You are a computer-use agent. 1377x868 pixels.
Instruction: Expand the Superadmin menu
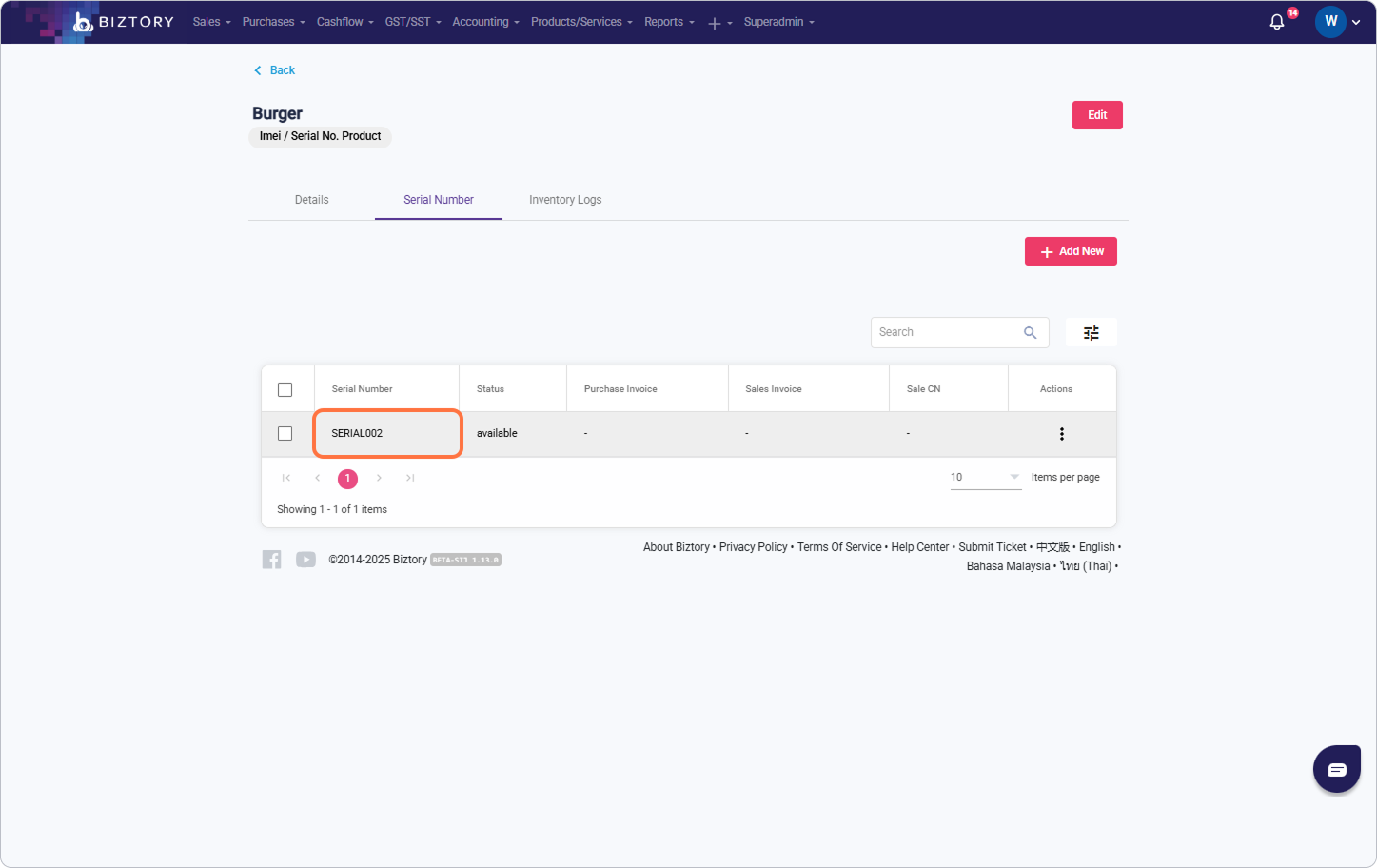[778, 22]
